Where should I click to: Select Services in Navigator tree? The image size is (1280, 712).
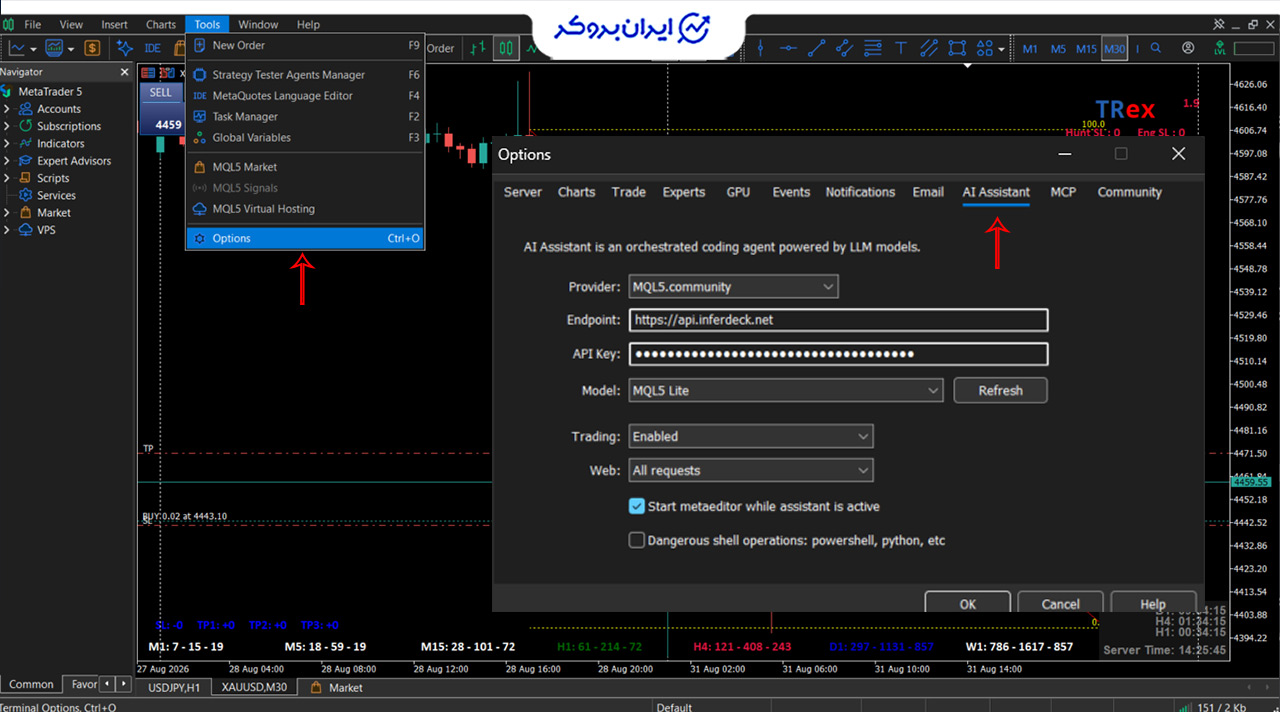[x=56, y=195]
